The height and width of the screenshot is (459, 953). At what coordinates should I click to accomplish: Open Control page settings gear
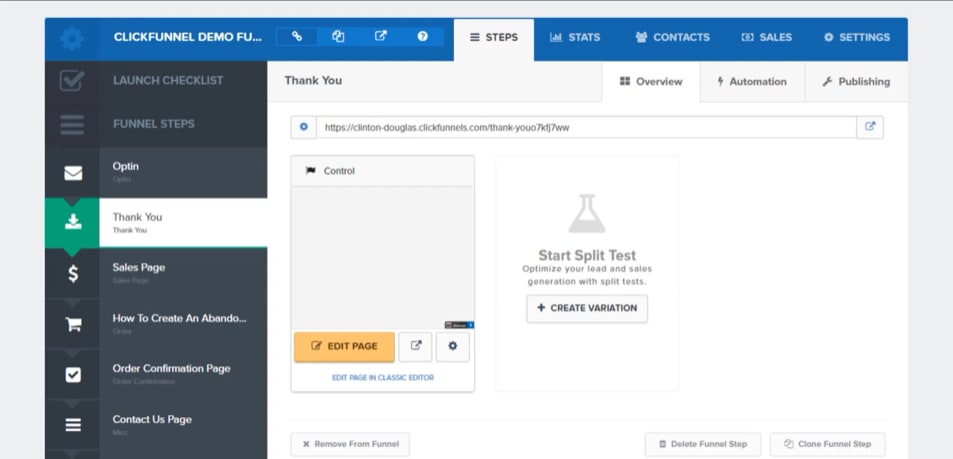(452, 346)
